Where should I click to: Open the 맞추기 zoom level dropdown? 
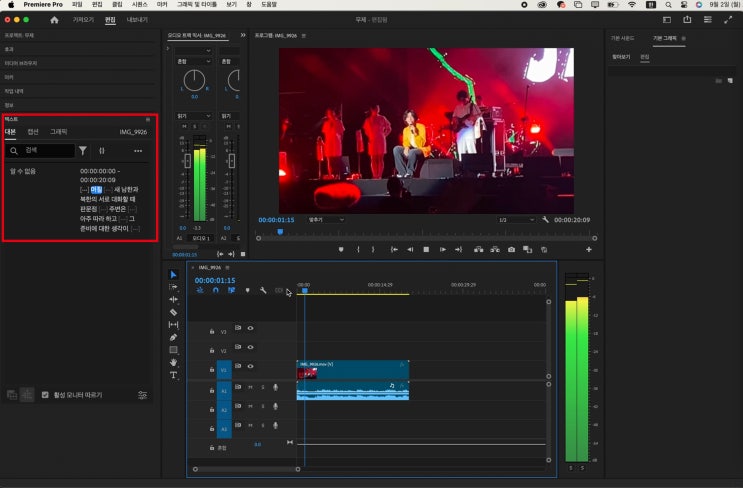pyautogui.click(x=326, y=219)
